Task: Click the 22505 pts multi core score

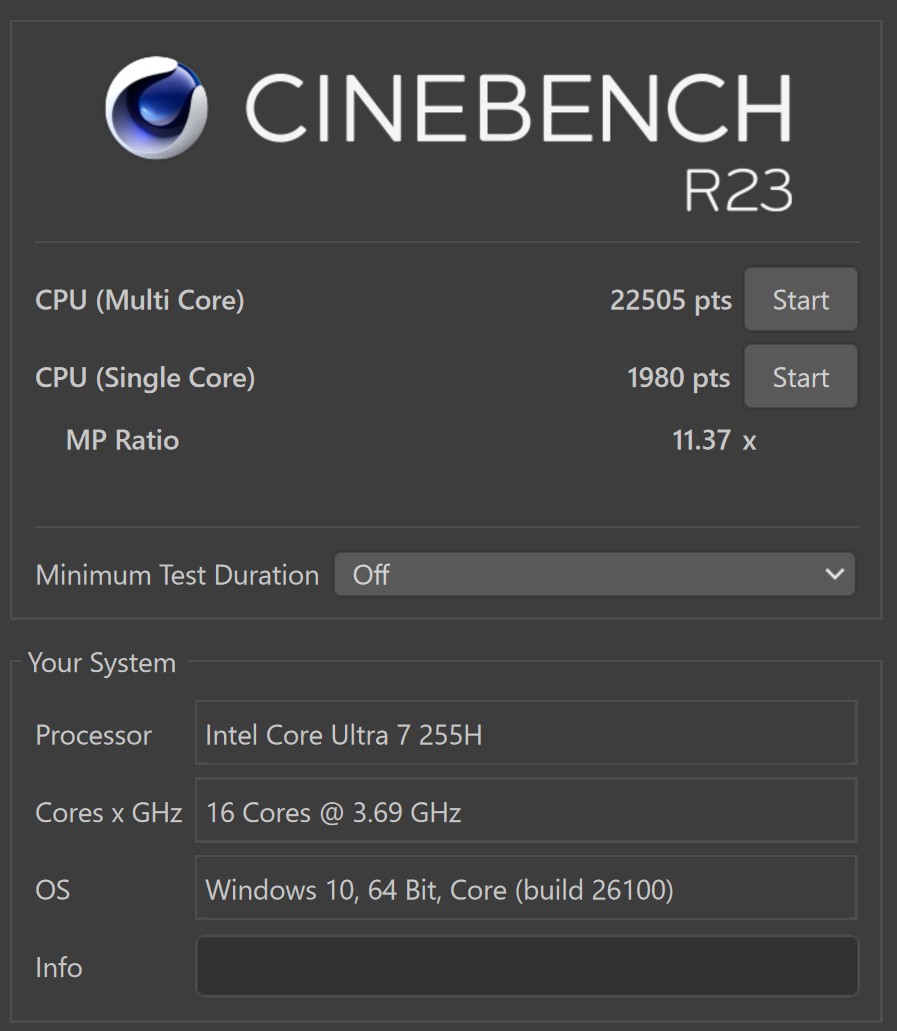Action: pyautogui.click(x=671, y=300)
